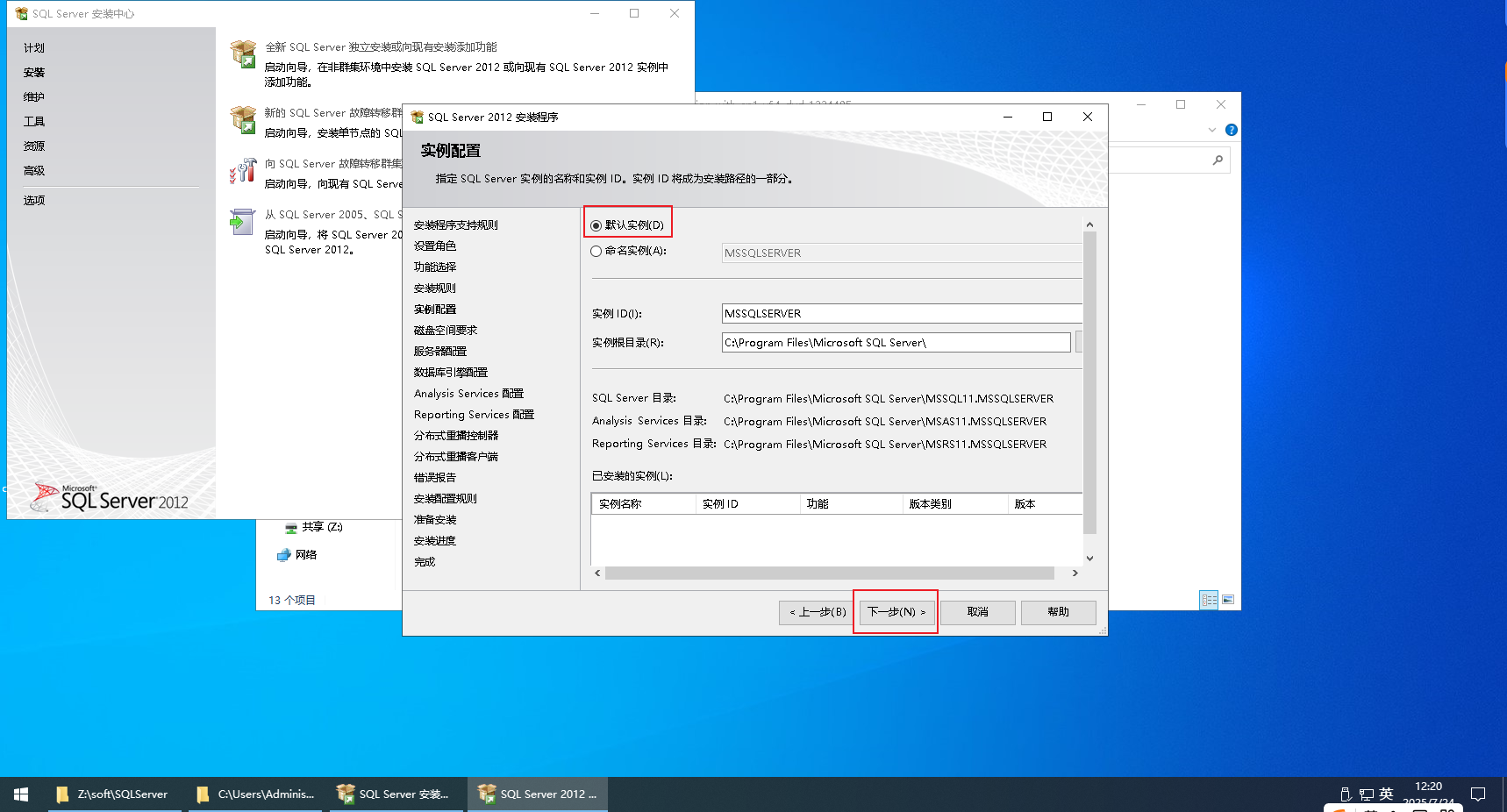Click the Instance ID input field
Viewport: 1507px width, 812px height.
click(902, 313)
